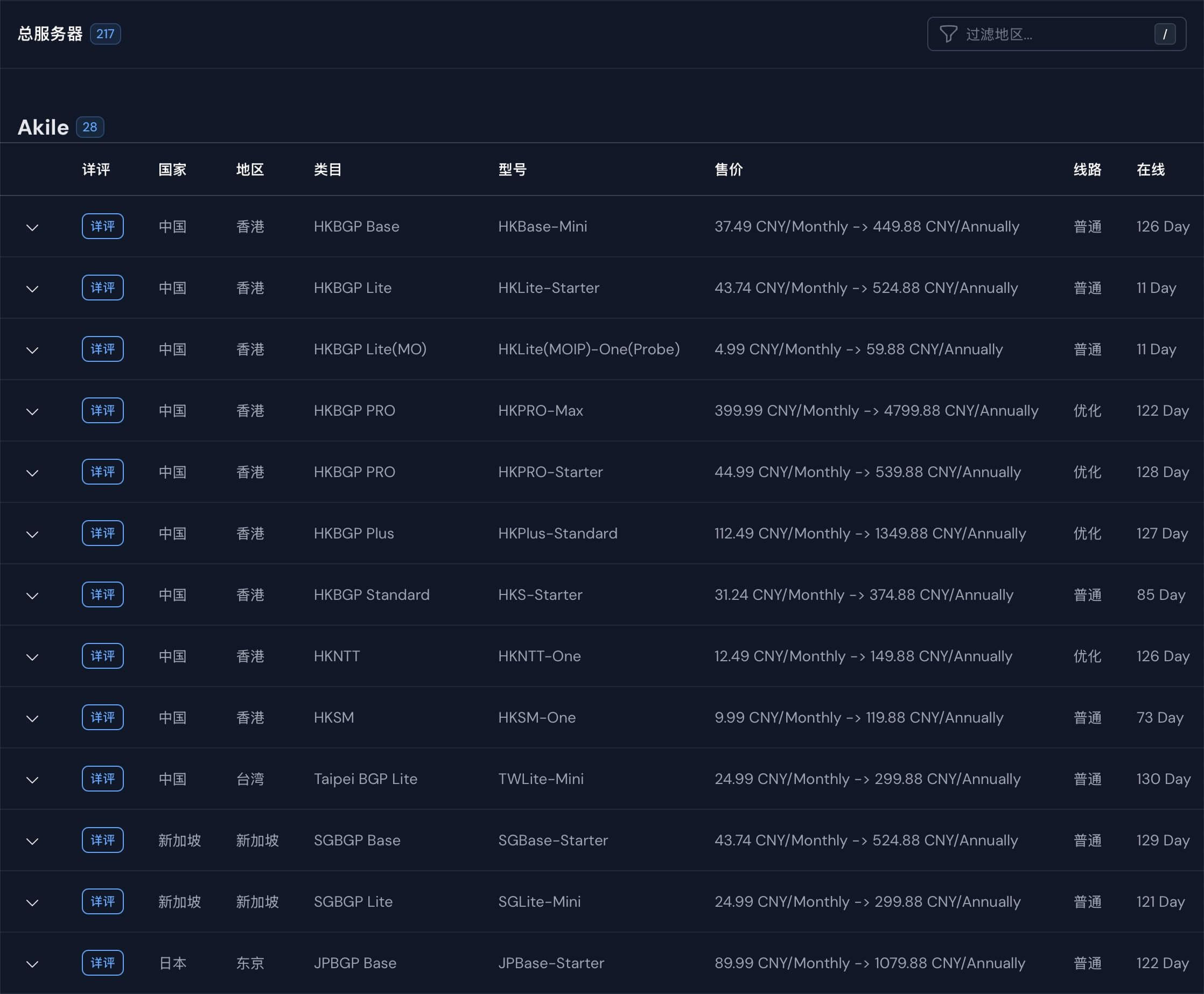This screenshot has width=1204, height=994.
Task: Select the HKBGP Lite(MO) category cell
Action: click(370, 349)
